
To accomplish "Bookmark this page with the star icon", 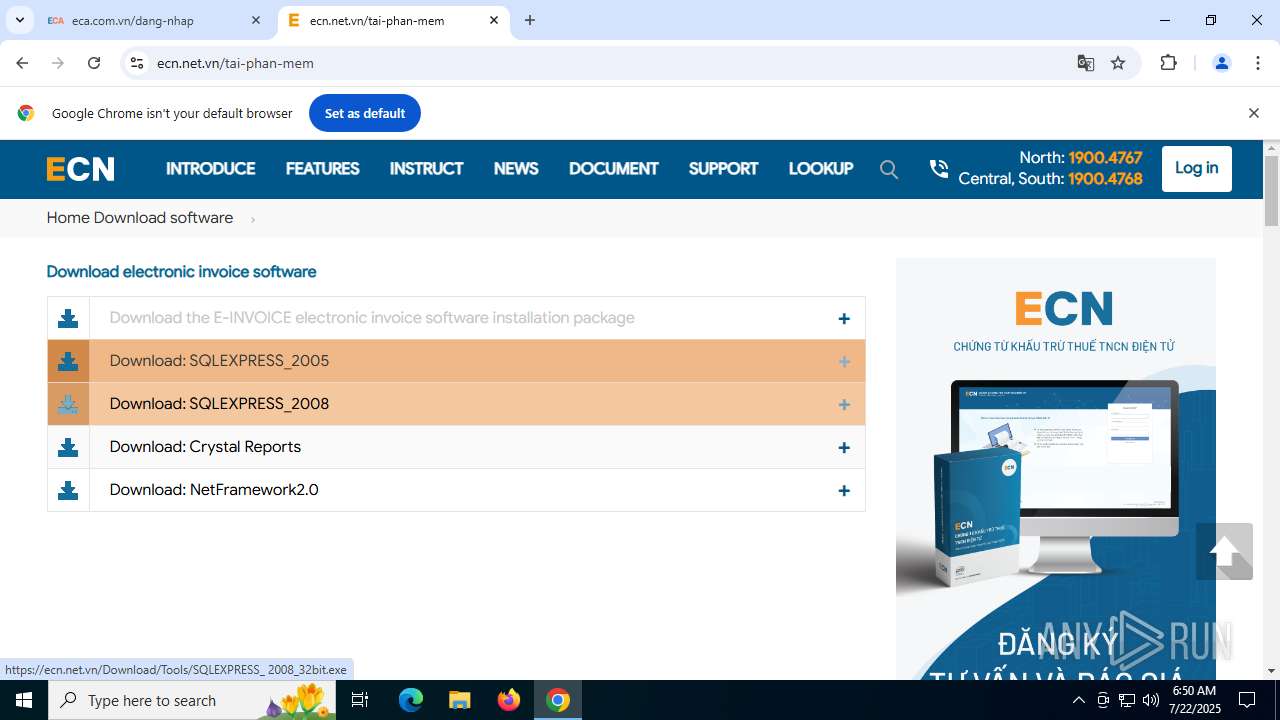I will pyautogui.click(x=1118, y=63).
